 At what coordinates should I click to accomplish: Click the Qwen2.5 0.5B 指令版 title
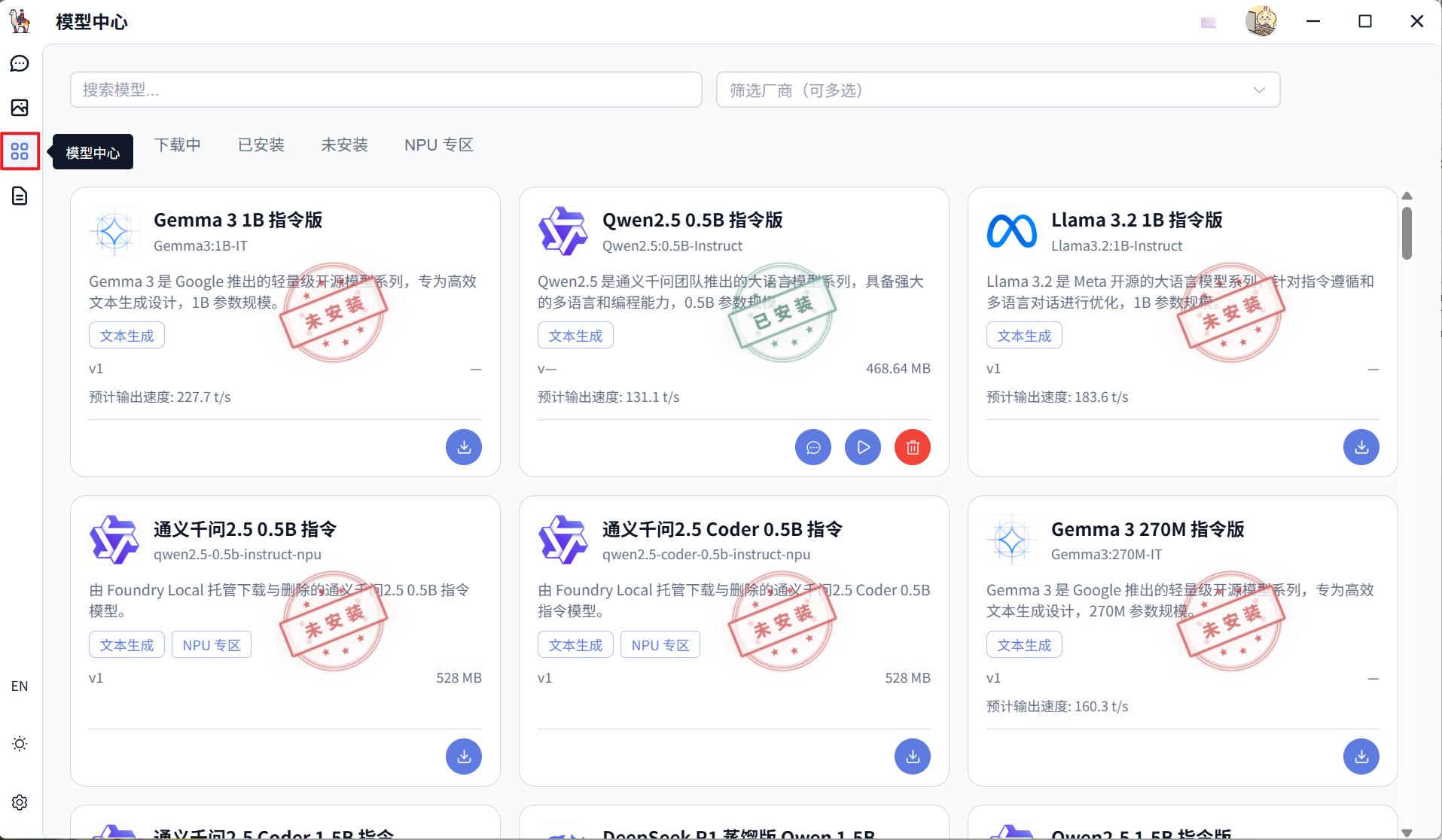[x=693, y=220]
